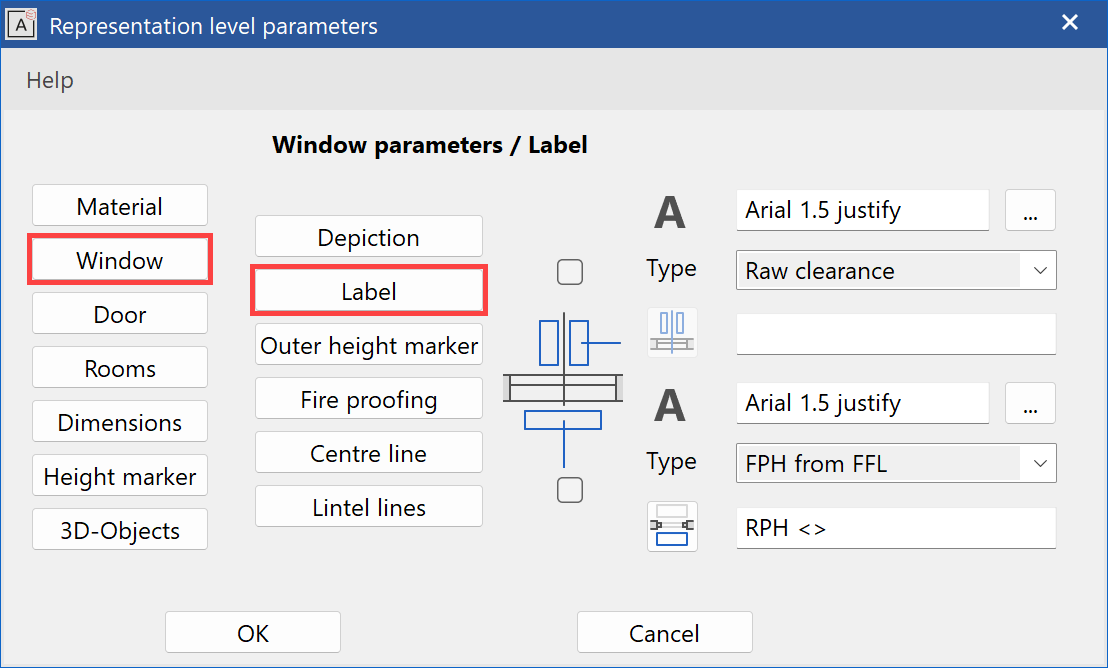The image size is (1108, 668).
Task: Switch to Outer height marker section
Action: [x=368, y=345]
